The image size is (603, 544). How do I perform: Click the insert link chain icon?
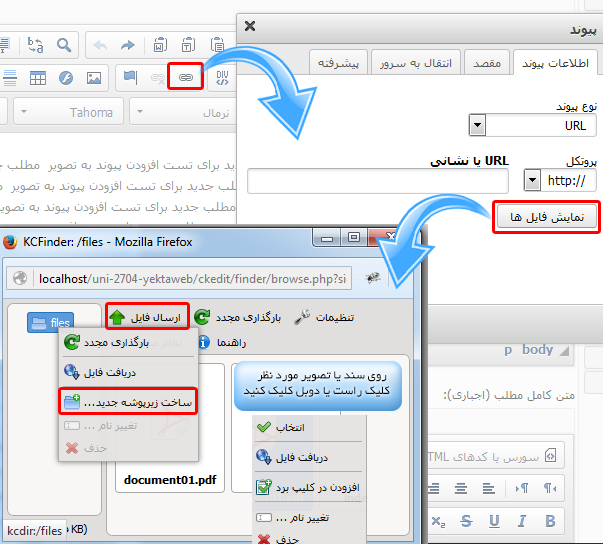click(x=186, y=77)
